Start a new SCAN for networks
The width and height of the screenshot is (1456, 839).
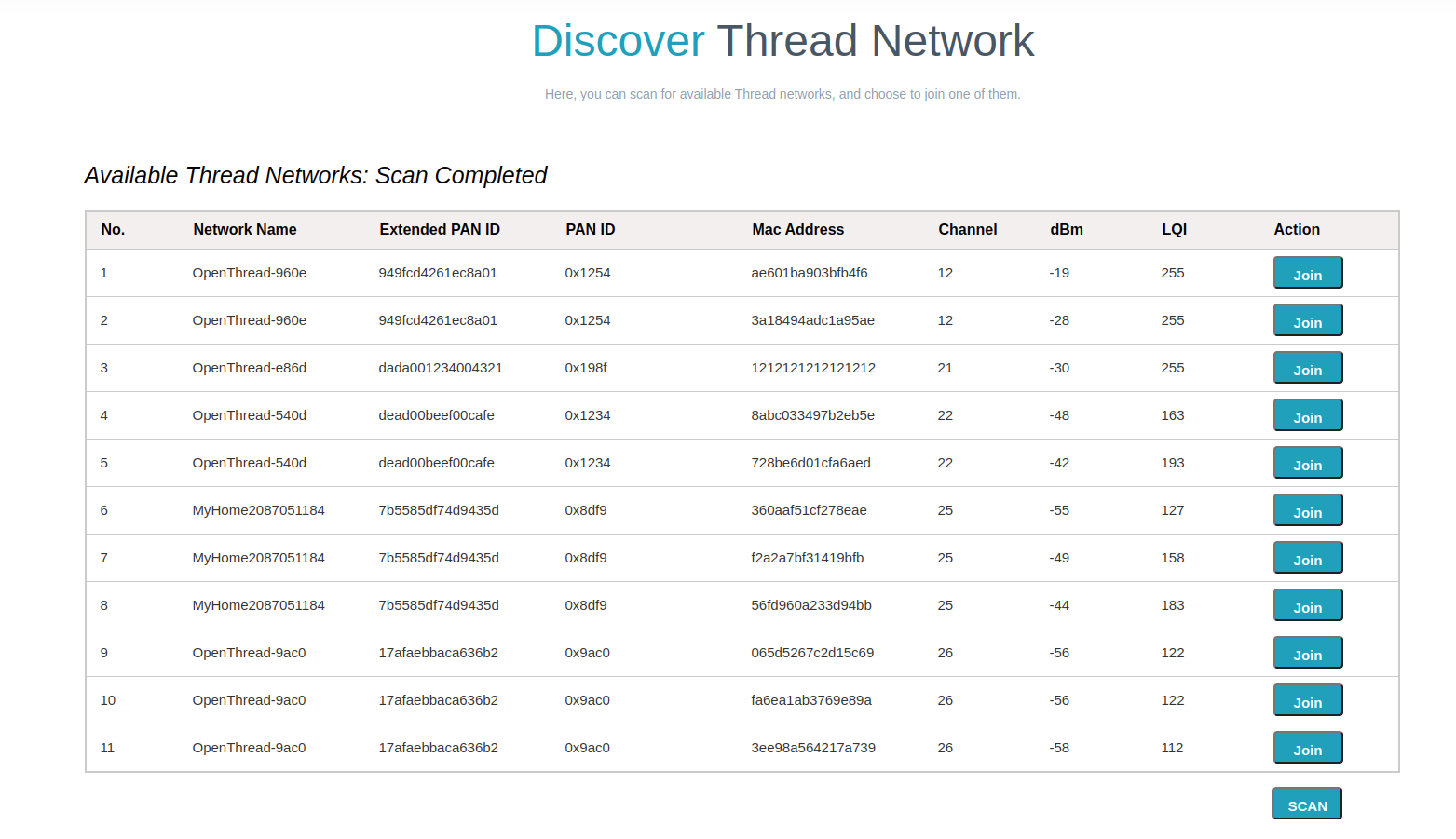pos(1307,804)
